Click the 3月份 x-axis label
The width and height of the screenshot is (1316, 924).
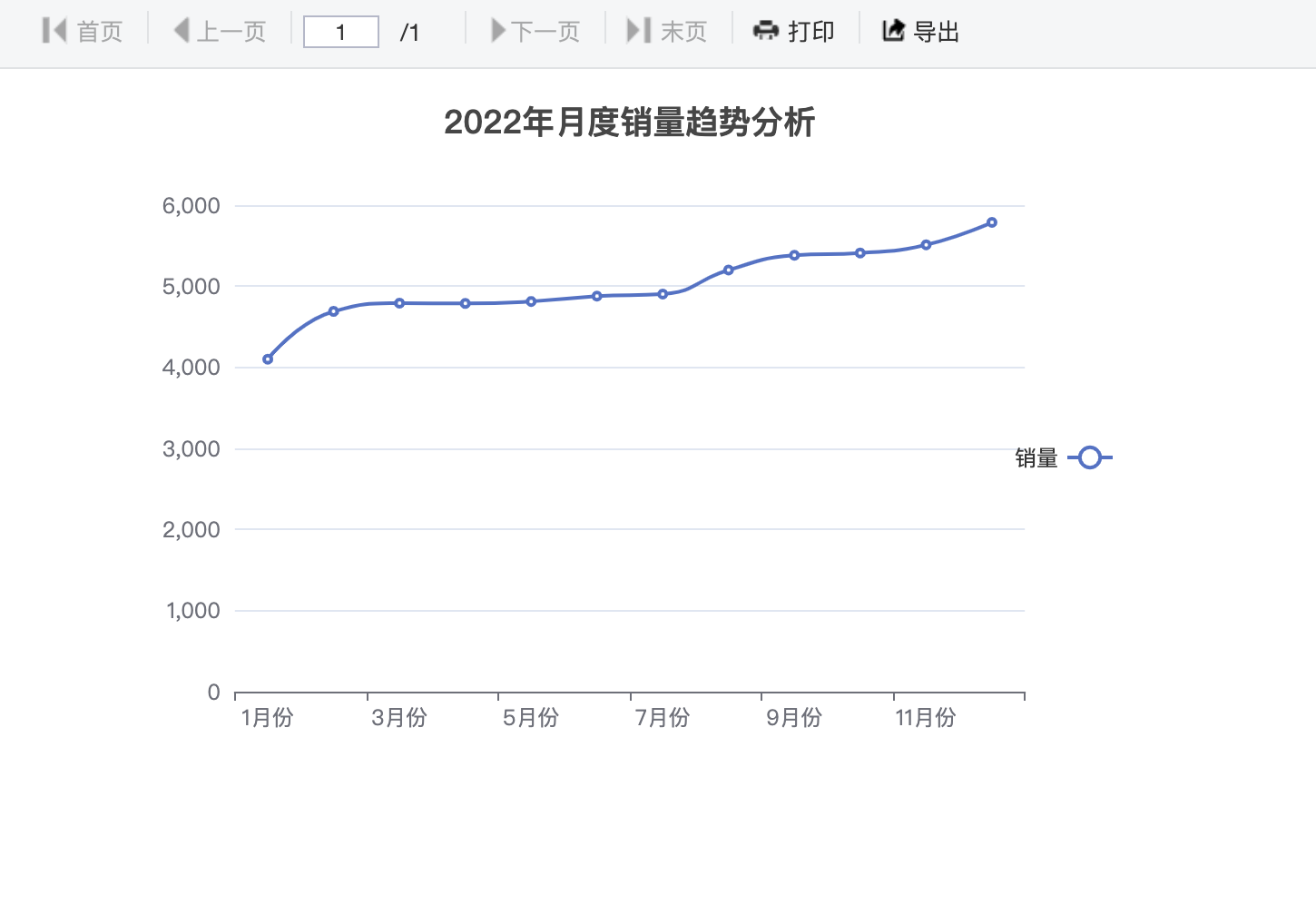tap(399, 718)
